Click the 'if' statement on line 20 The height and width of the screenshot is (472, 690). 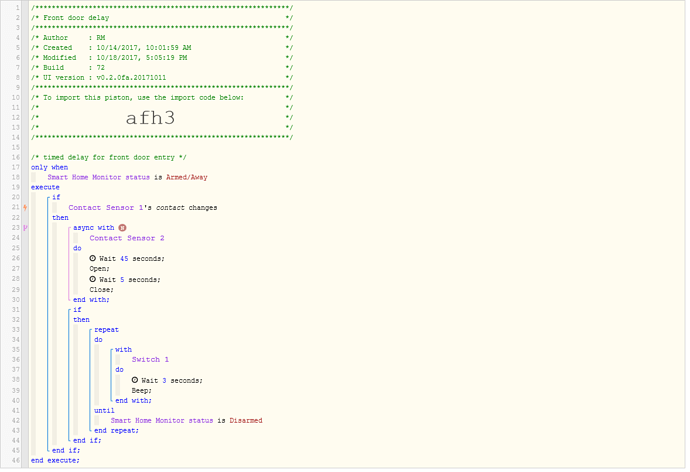pos(56,198)
